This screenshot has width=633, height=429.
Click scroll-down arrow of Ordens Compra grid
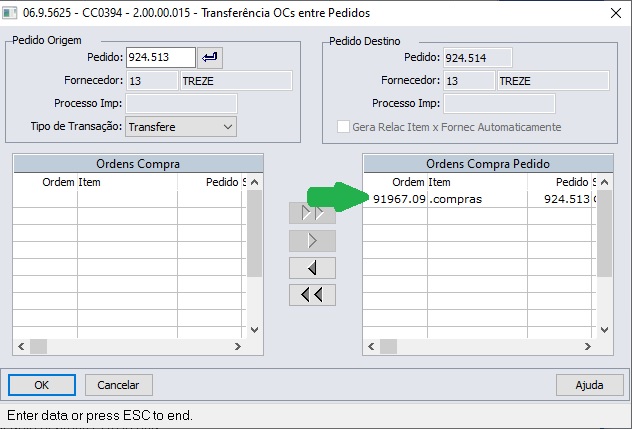254,330
